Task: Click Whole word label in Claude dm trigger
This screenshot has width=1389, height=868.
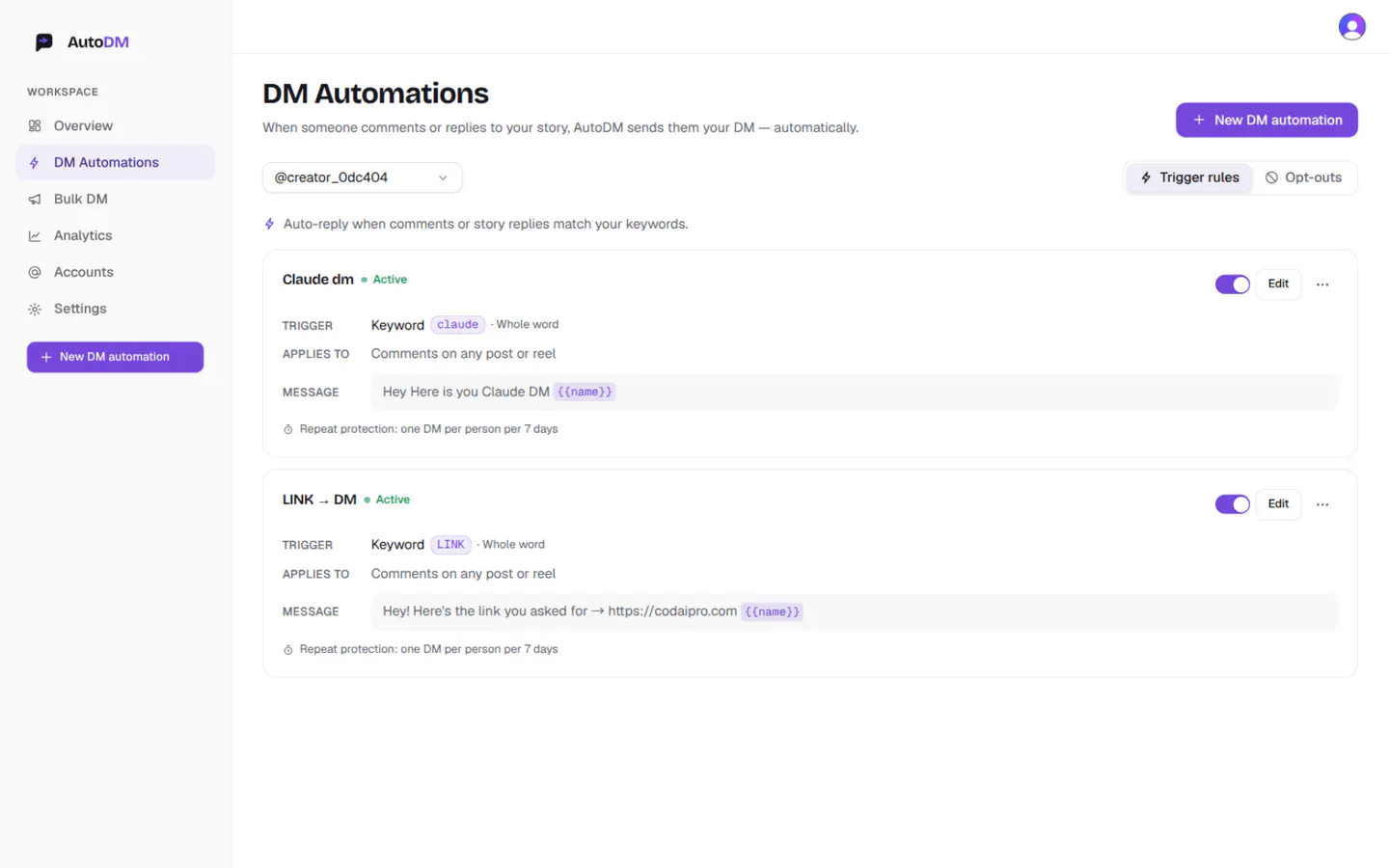Action: click(x=528, y=325)
